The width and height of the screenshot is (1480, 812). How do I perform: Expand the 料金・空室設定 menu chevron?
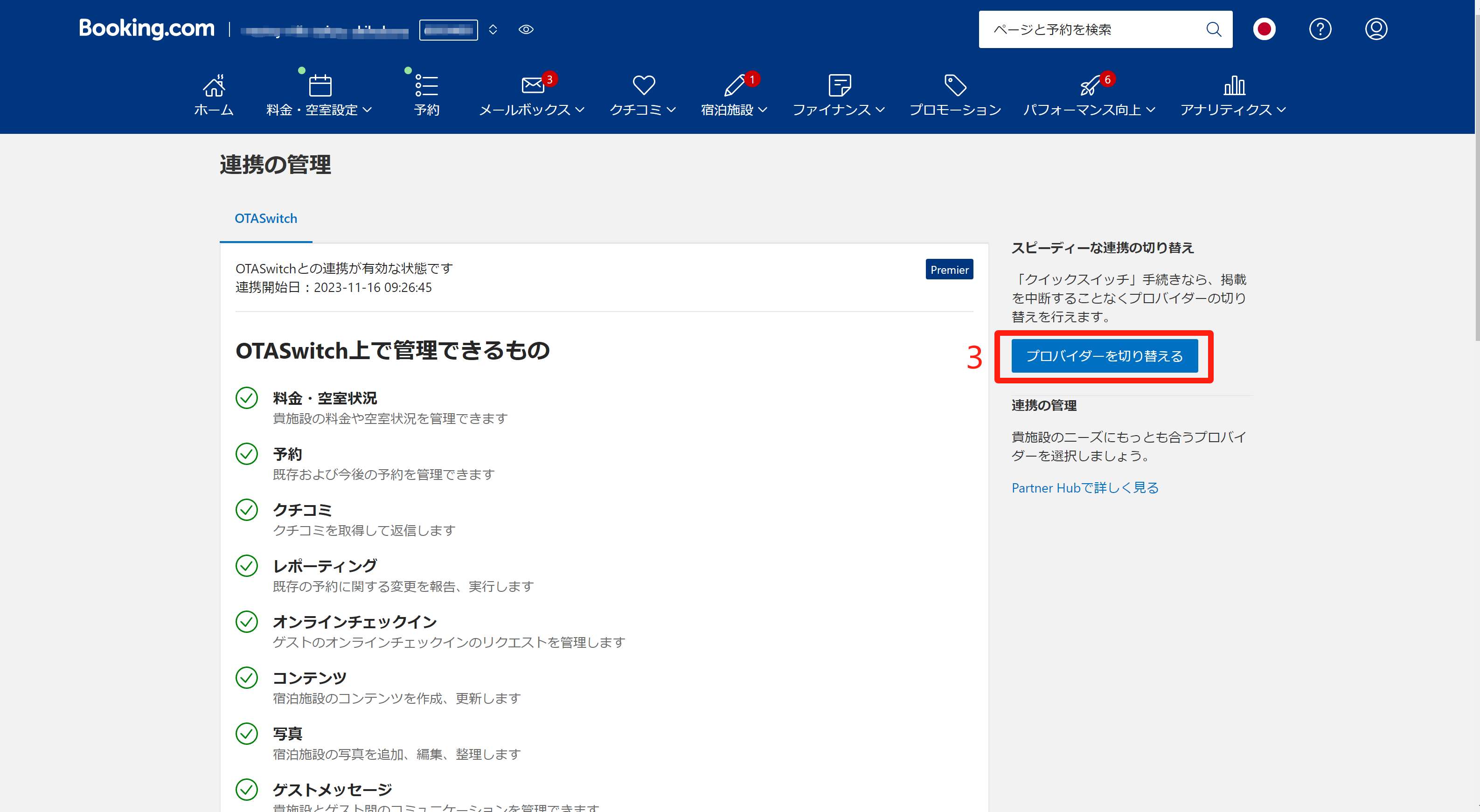click(367, 110)
